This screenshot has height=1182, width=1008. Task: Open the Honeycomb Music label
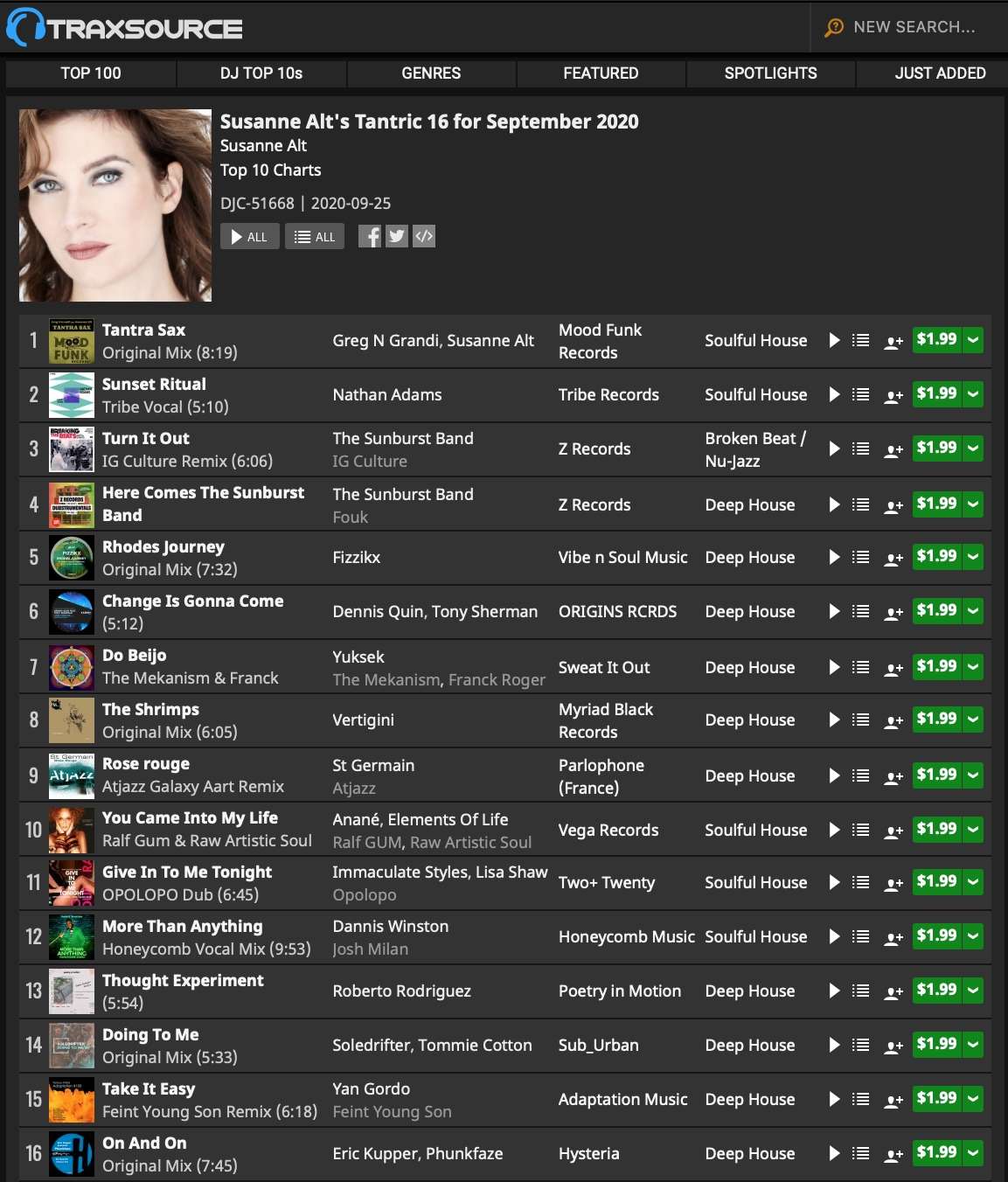point(626,936)
